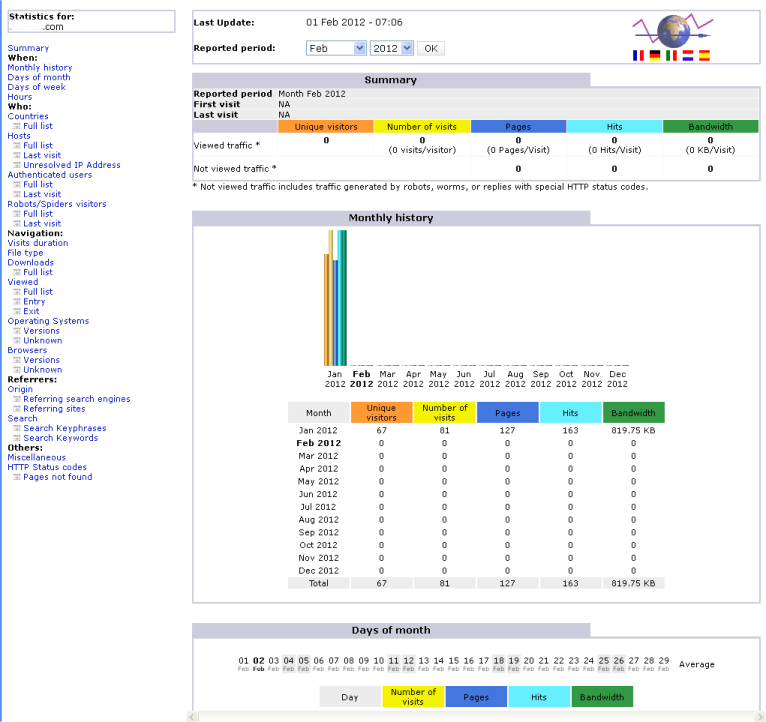Open the Summary link in sidebar
766x722 pixels.
[x=28, y=48]
